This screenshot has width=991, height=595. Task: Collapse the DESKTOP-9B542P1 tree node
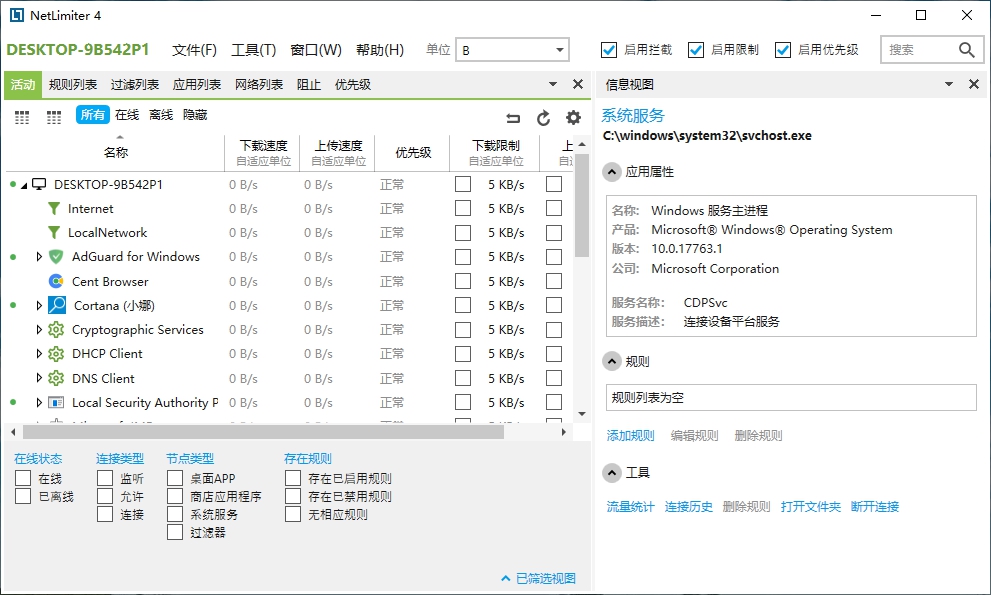(x=24, y=185)
